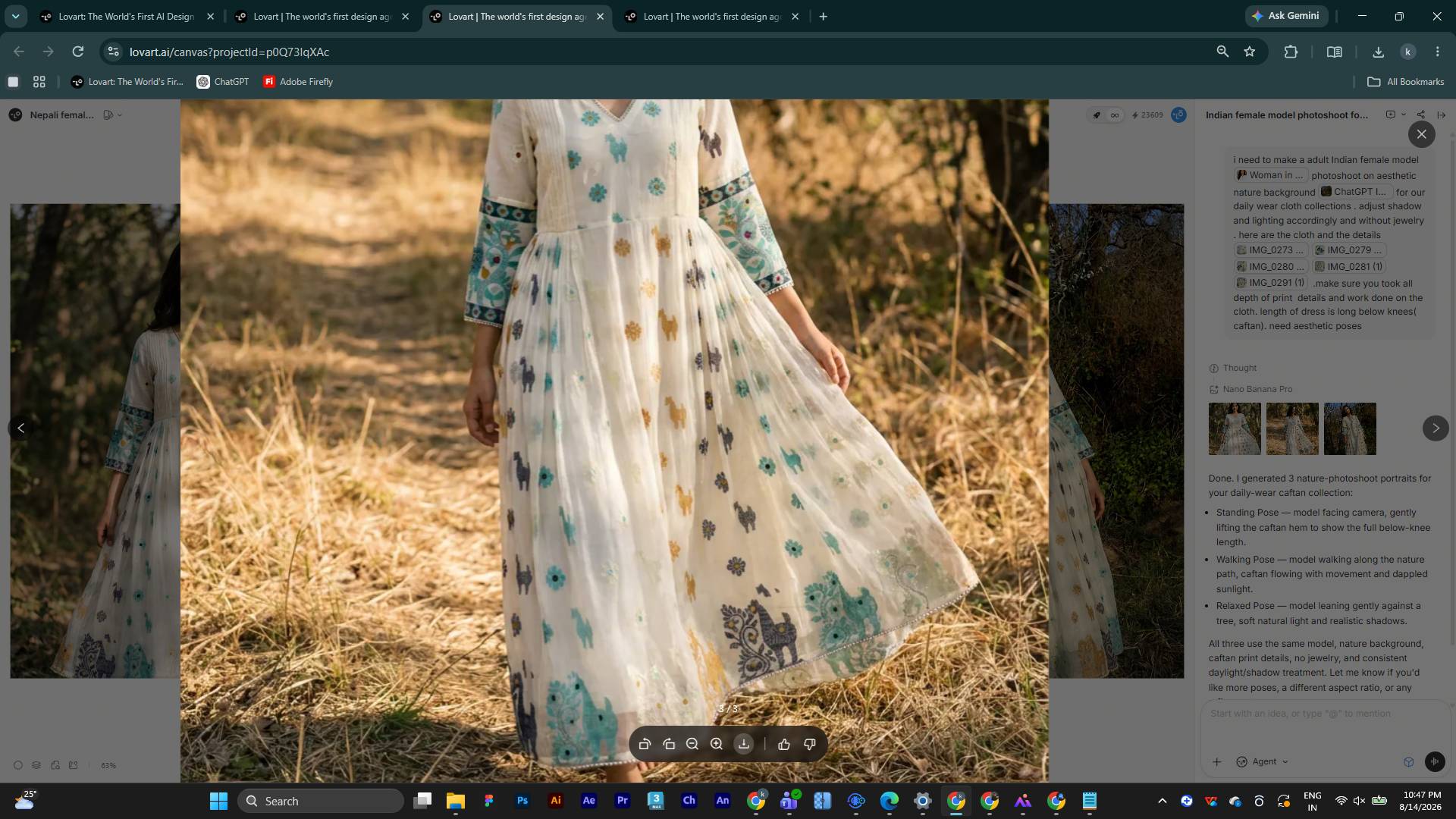Download the current image from viewer toolbar

[744, 744]
